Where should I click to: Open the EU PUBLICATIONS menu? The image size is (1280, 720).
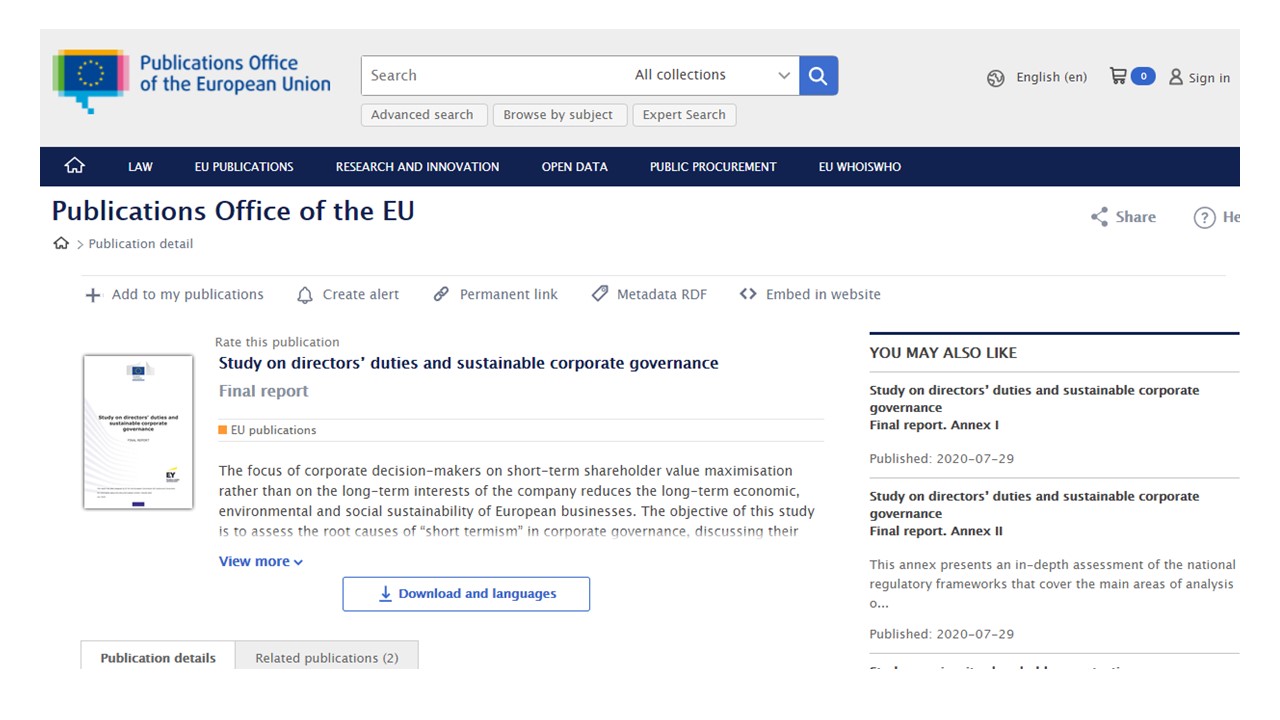244,167
